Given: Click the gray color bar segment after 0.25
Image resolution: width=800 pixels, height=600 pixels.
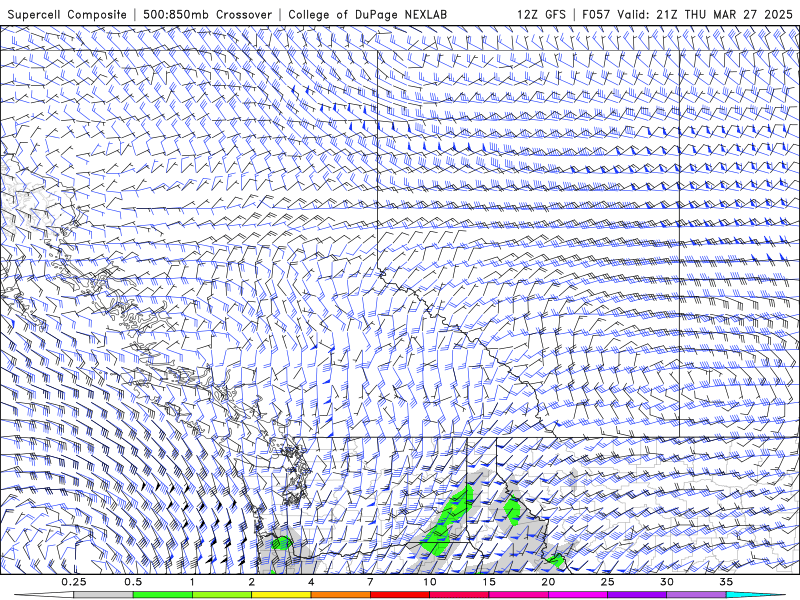Looking at the screenshot, I should [x=103, y=595].
